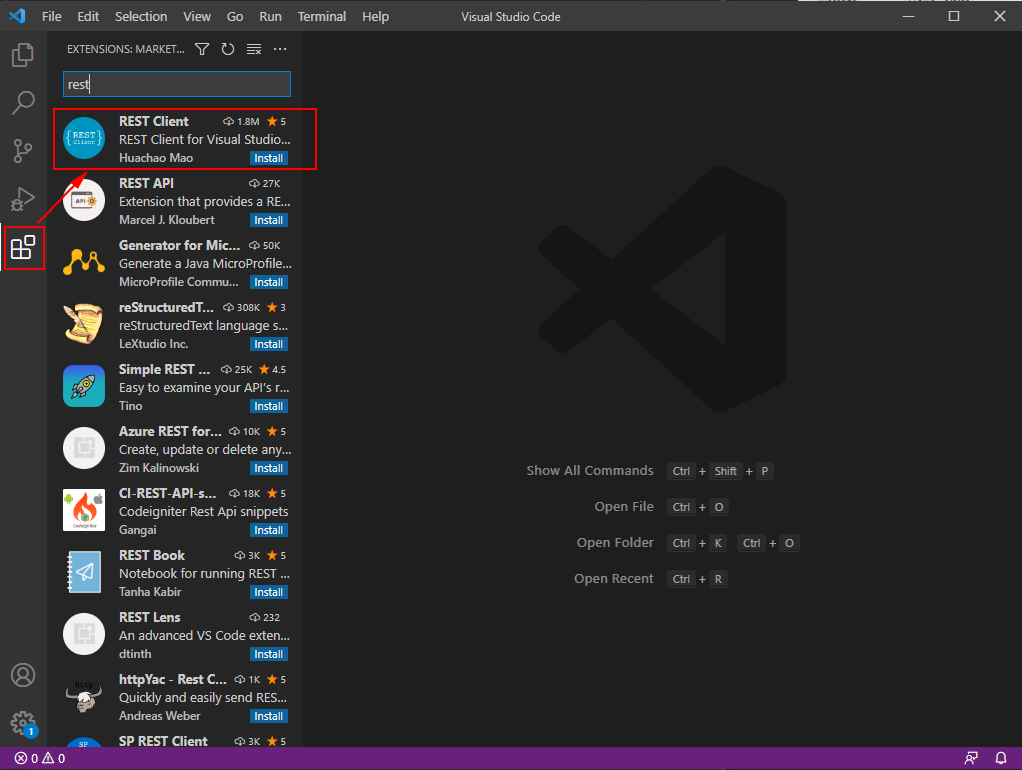Open notifications bell in status bar
The image size is (1022, 770).
(1000, 758)
